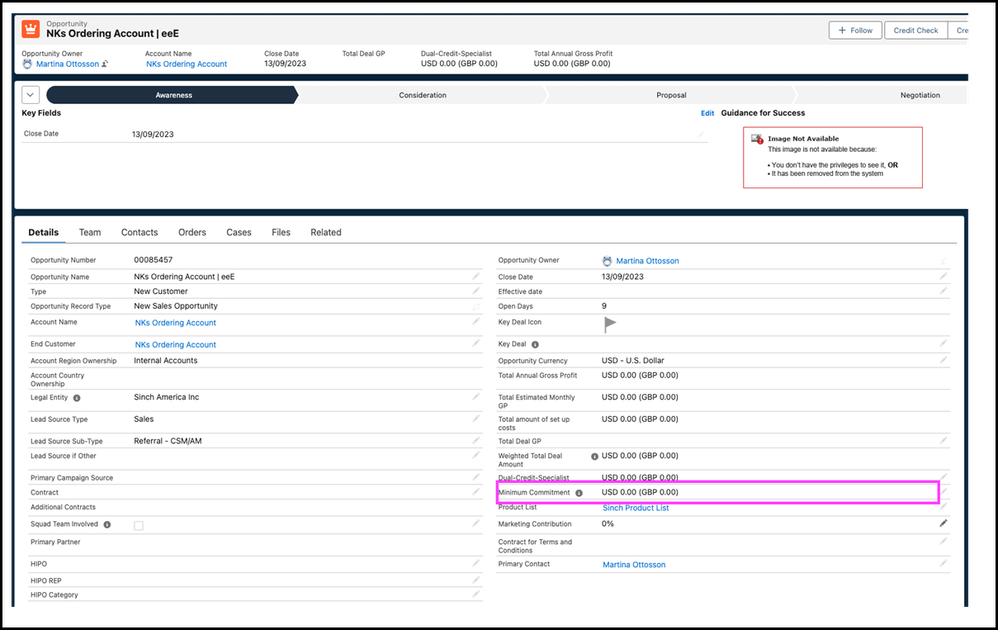998x630 pixels.
Task: Click the edit pencil on the Account Name row
Action: click(x=475, y=322)
